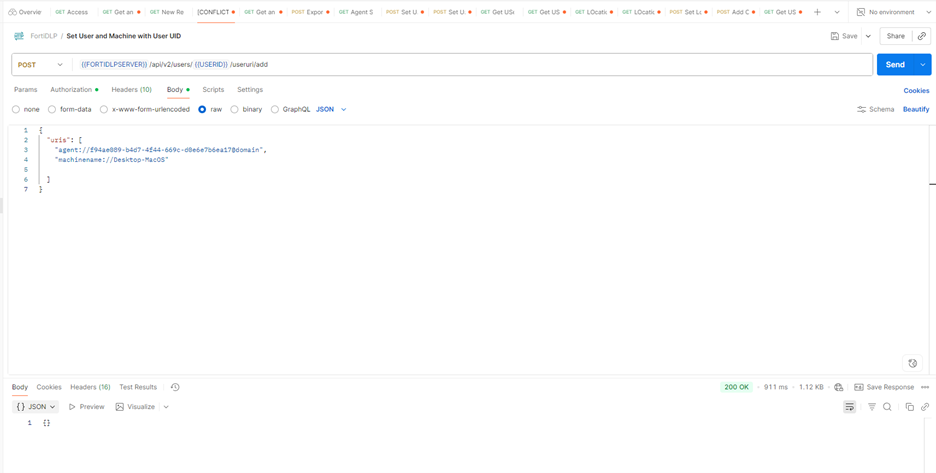Screen dimensions: 936x473
Task: Open the GET Agent S request tab
Action: click(356, 12)
